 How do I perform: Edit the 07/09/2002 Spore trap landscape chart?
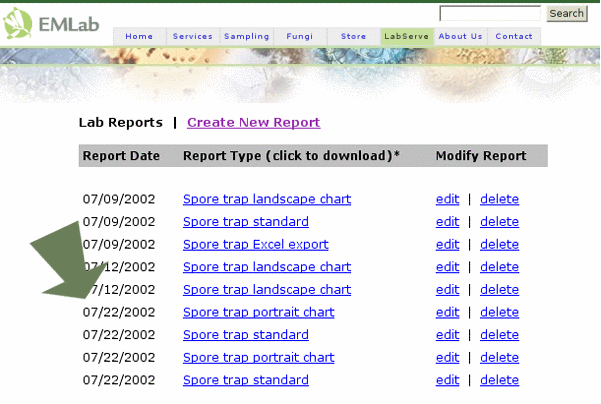click(x=447, y=199)
